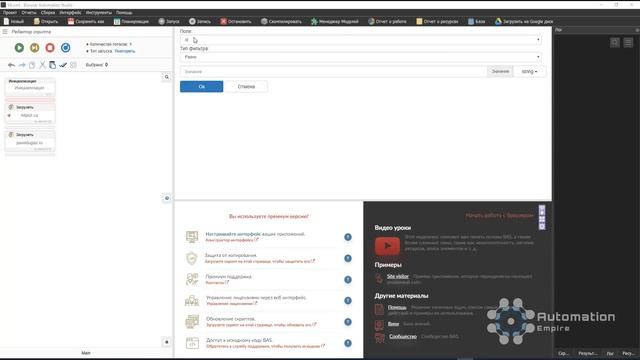Viewport: 640px width, 360px height.
Task: Open the Отчеты menu
Action: pyautogui.click(x=29, y=13)
